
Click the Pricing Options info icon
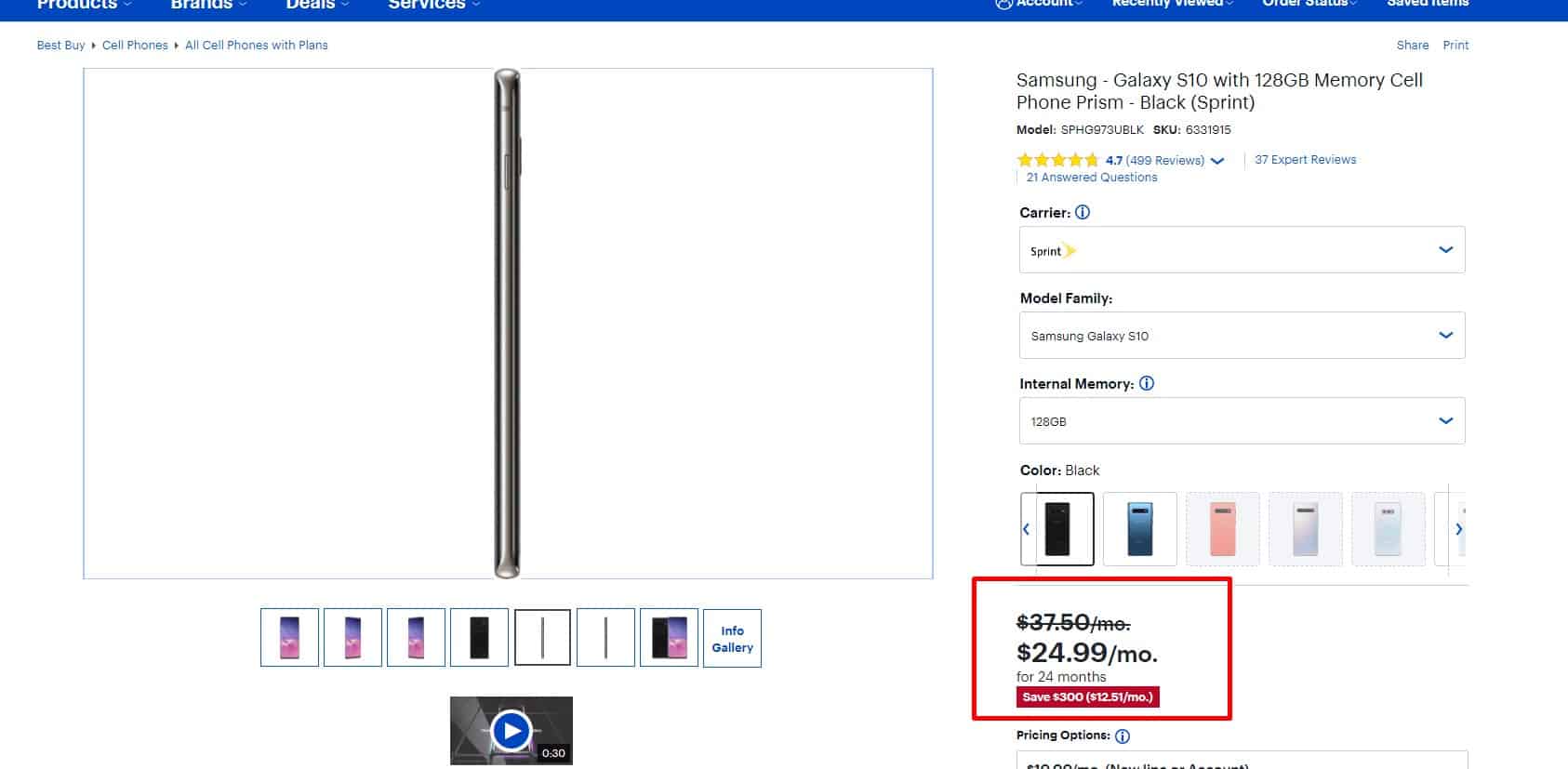click(1123, 736)
